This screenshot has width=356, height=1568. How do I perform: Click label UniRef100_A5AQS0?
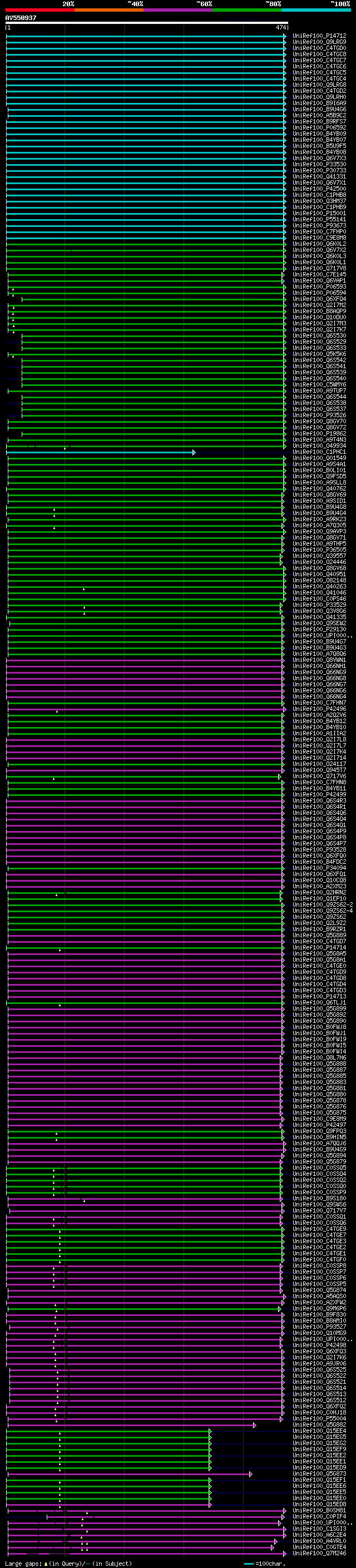tap(319, 1297)
